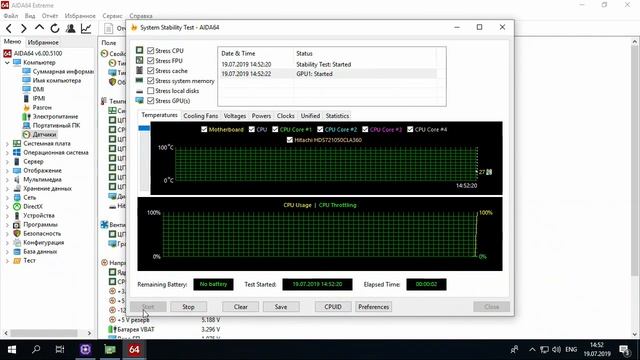
Task: Click the Save button
Action: point(281,307)
